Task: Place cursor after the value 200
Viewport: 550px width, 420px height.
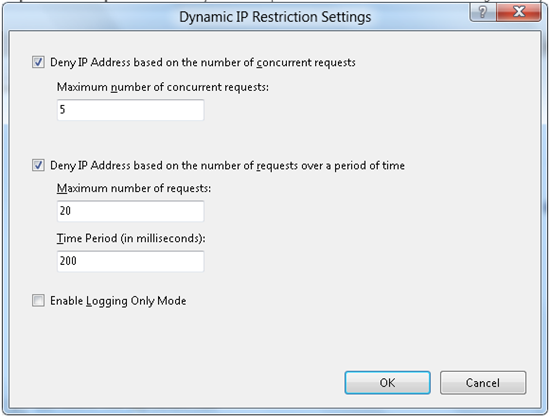Action: (x=79, y=261)
